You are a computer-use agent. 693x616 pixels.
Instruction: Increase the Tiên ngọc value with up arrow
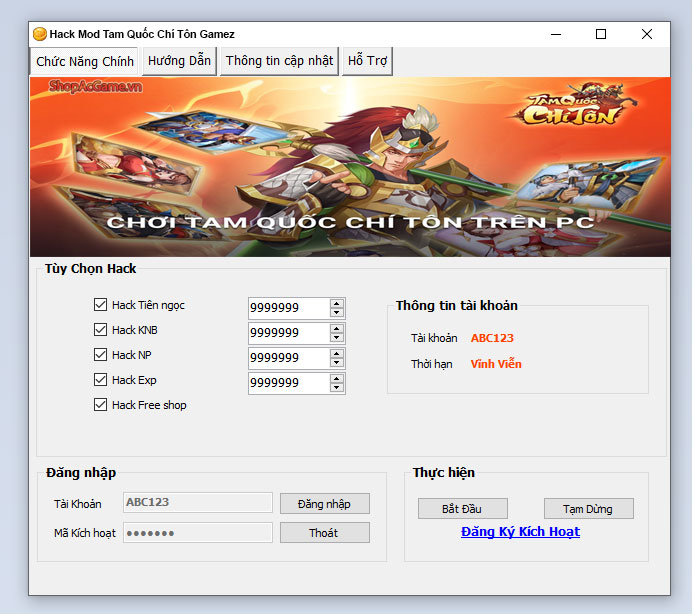click(x=337, y=304)
